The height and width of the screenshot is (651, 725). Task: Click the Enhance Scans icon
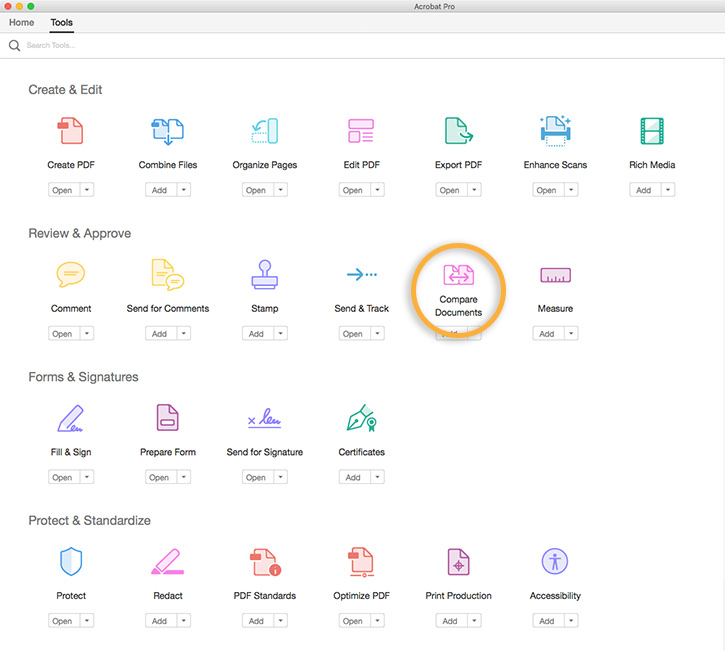[555, 131]
